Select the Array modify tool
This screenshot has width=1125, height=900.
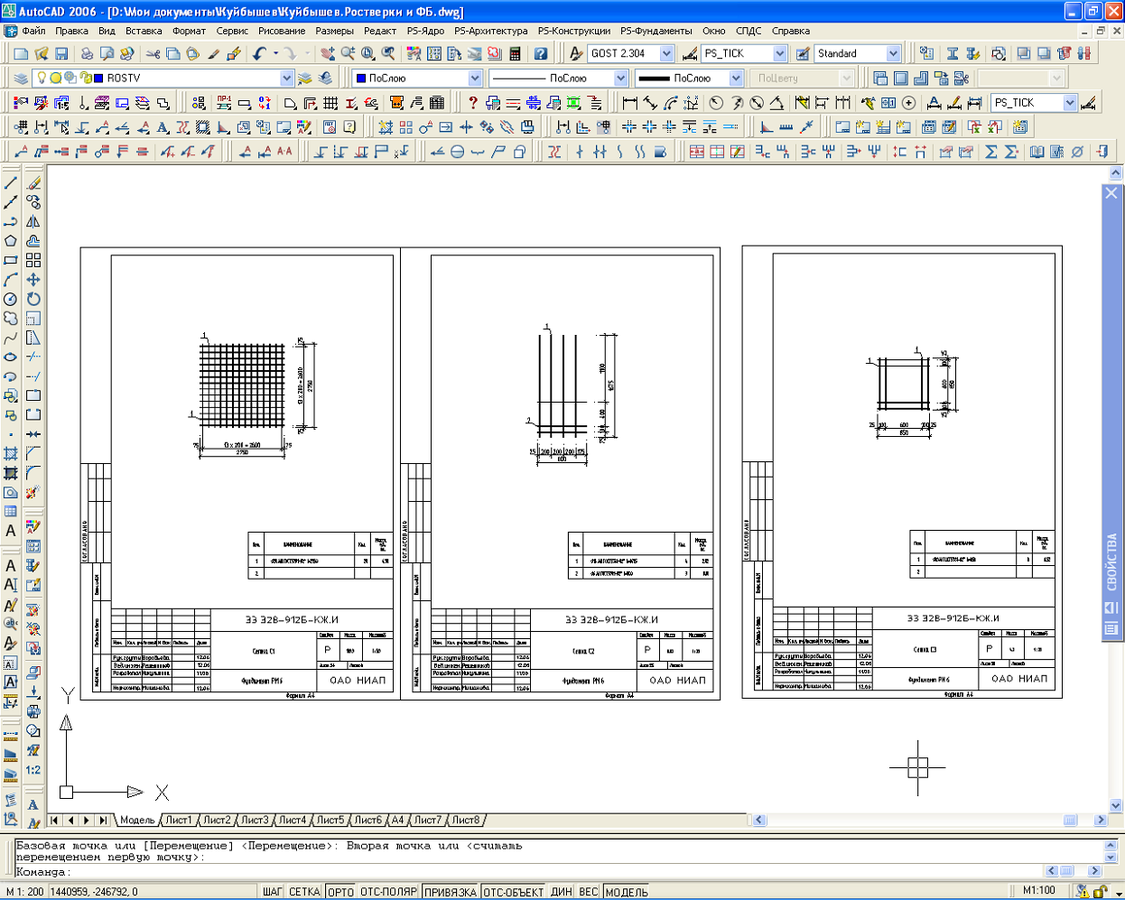[x=33, y=261]
